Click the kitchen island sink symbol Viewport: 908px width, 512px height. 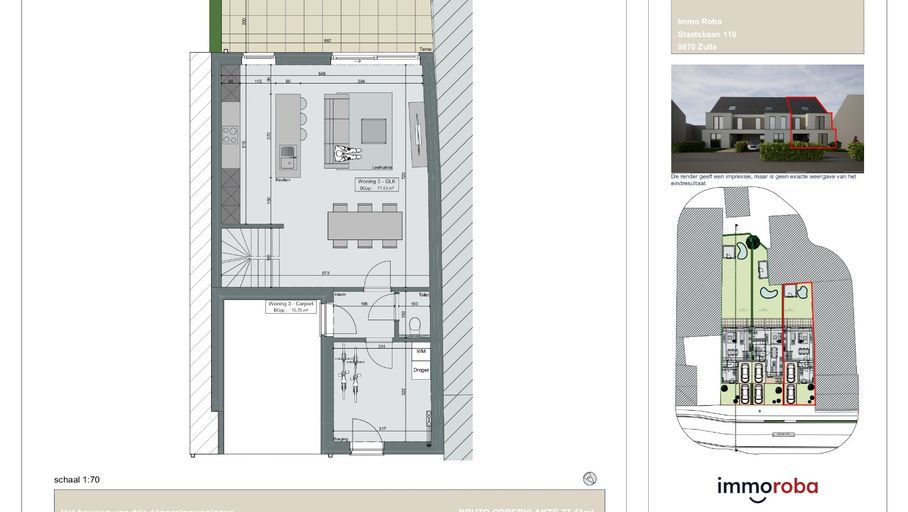point(287,157)
